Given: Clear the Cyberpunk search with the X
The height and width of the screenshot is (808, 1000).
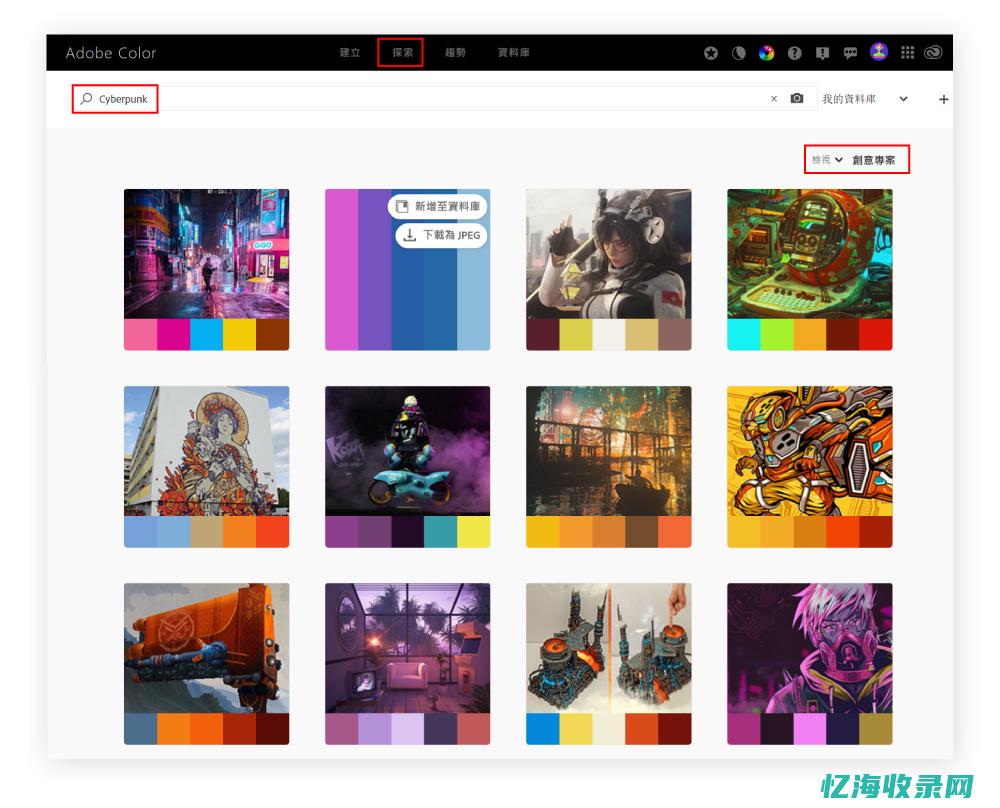Looking at the screenshot, I should click(773, 99).
